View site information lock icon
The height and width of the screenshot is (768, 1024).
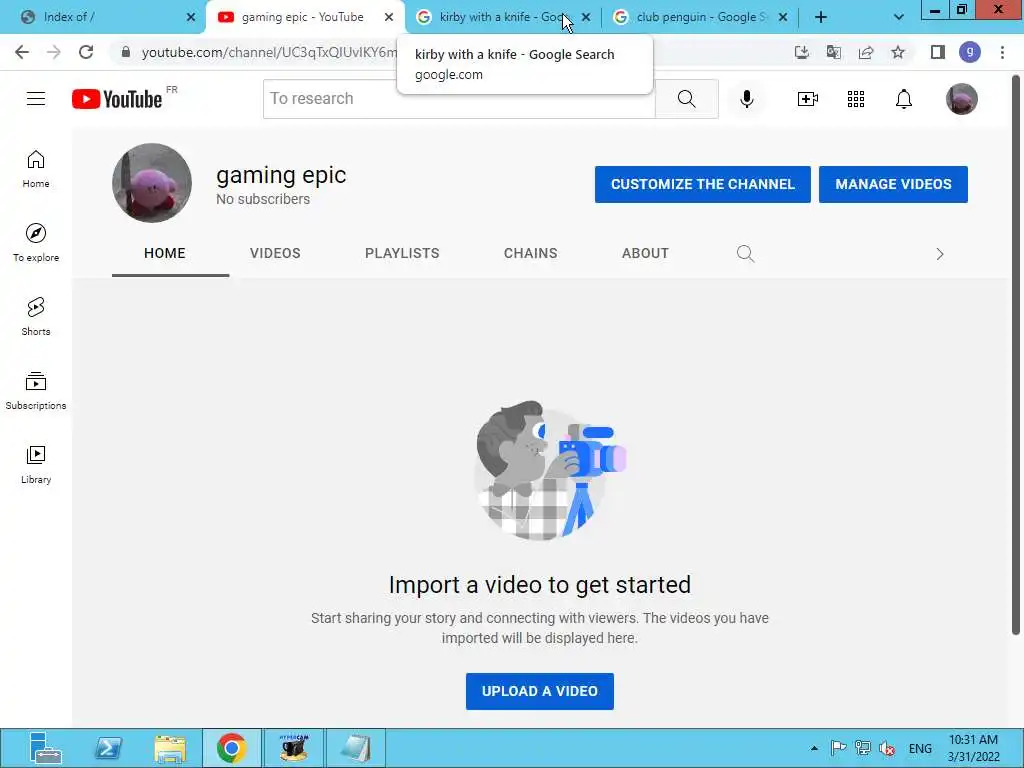point(126,52)
